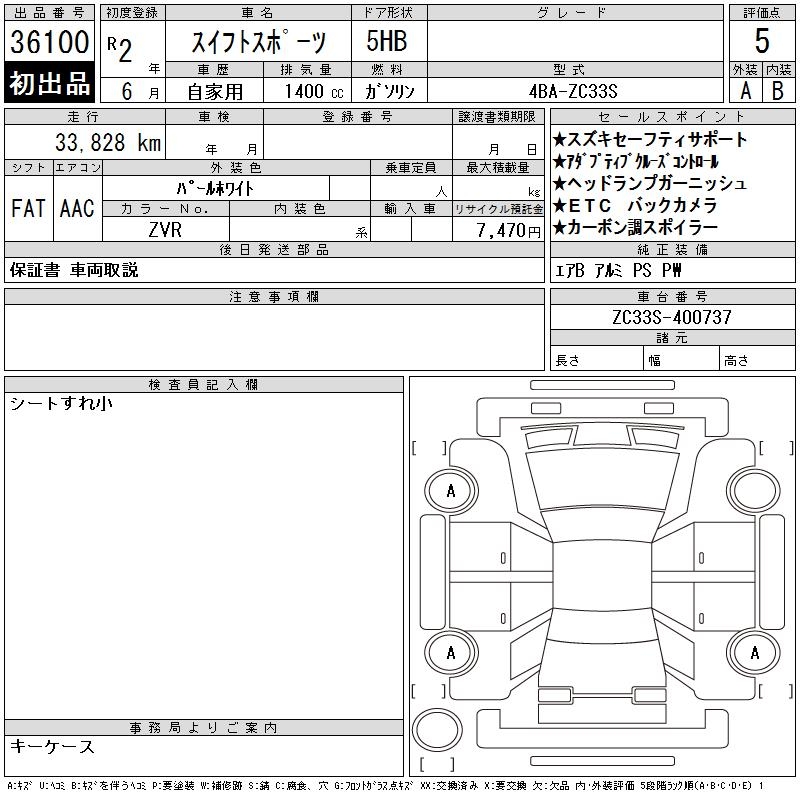The image size is (800, 800).
Task: Click shift type FAT
Action: coord(28,208)
